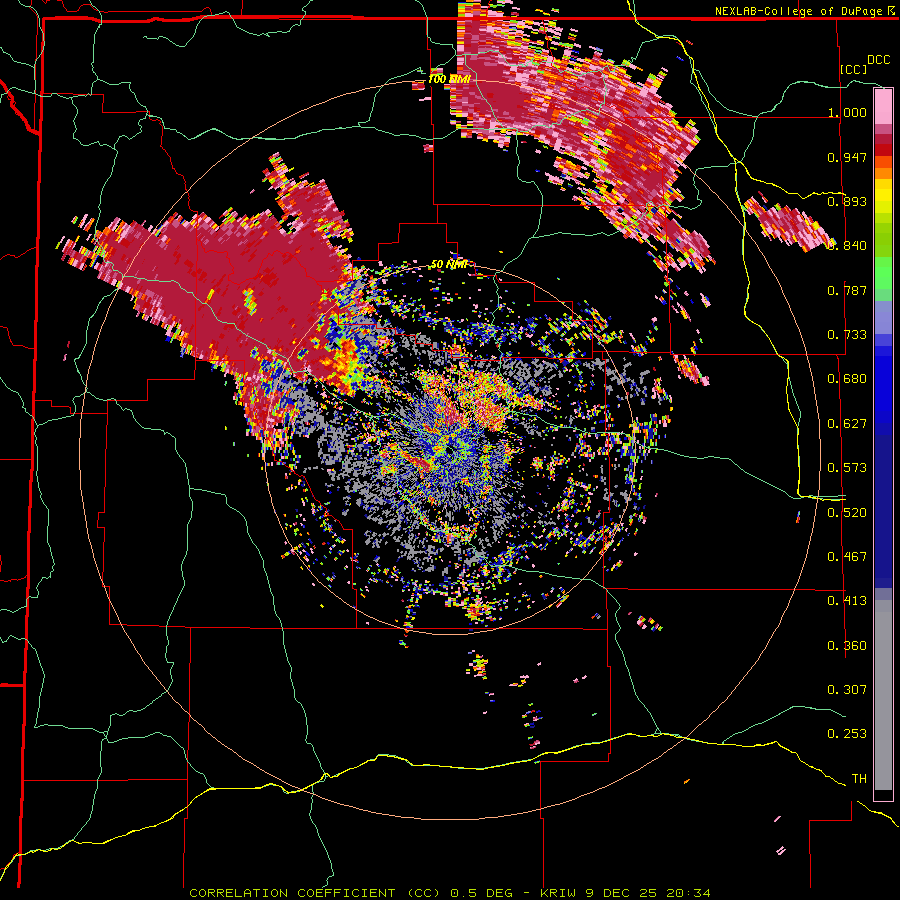Click the 0.840 scale label
This screenshot has height=900, width=900.
(x=847, y=246)
